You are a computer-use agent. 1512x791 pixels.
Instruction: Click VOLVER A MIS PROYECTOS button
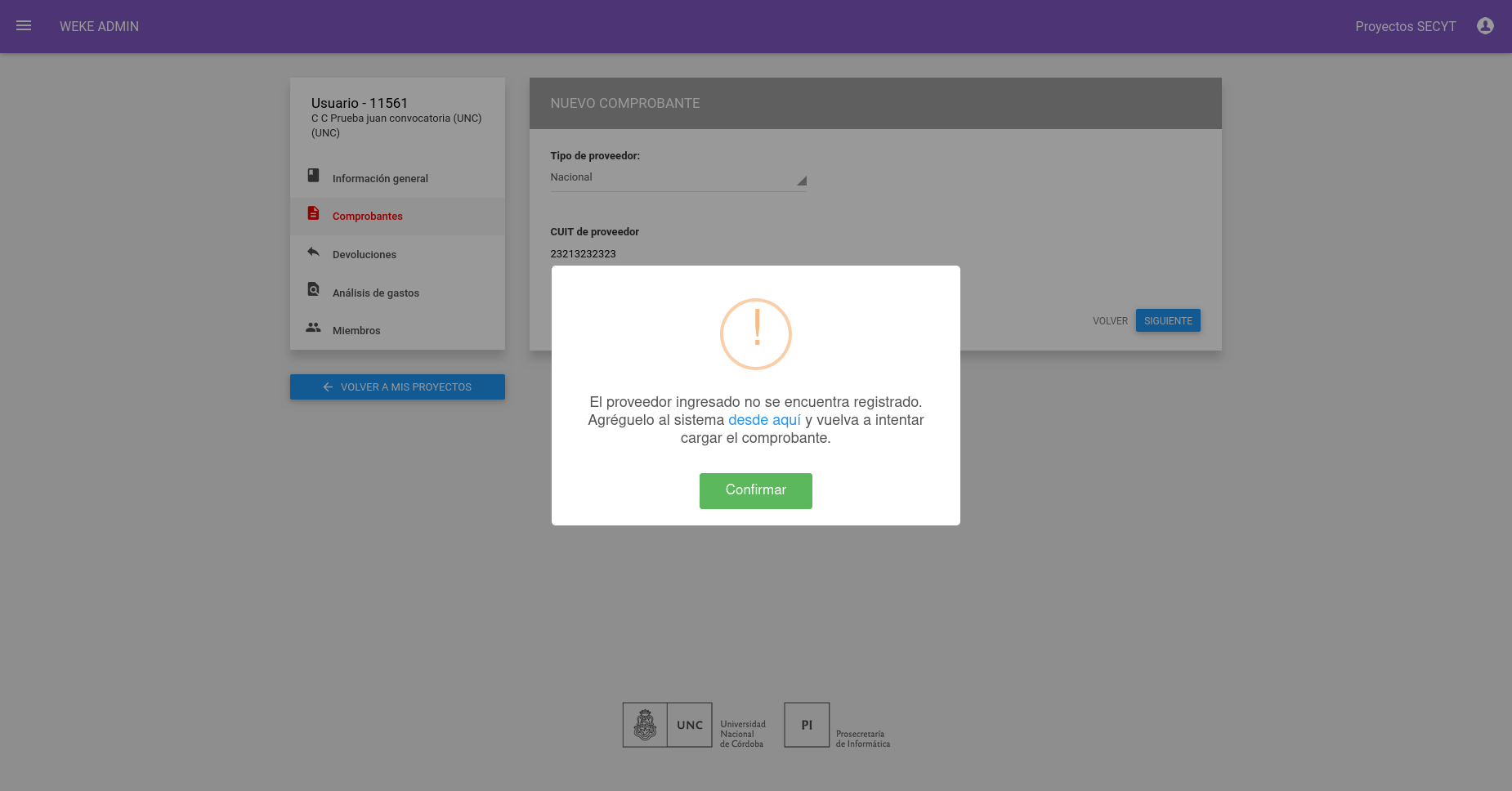(397, 387)
